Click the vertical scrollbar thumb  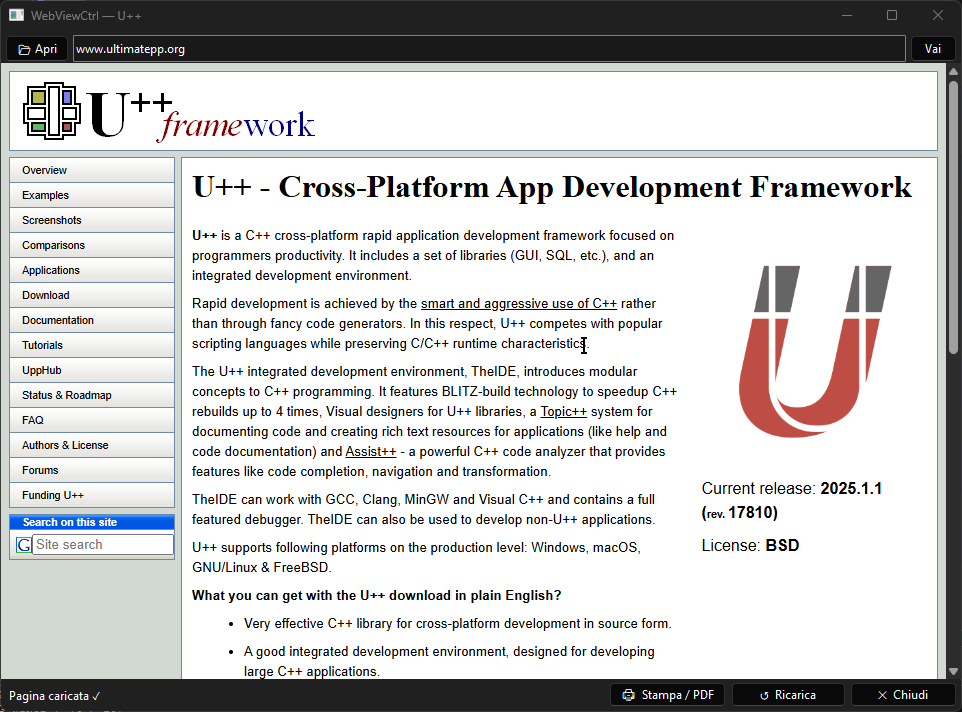(x=953, y=216)
